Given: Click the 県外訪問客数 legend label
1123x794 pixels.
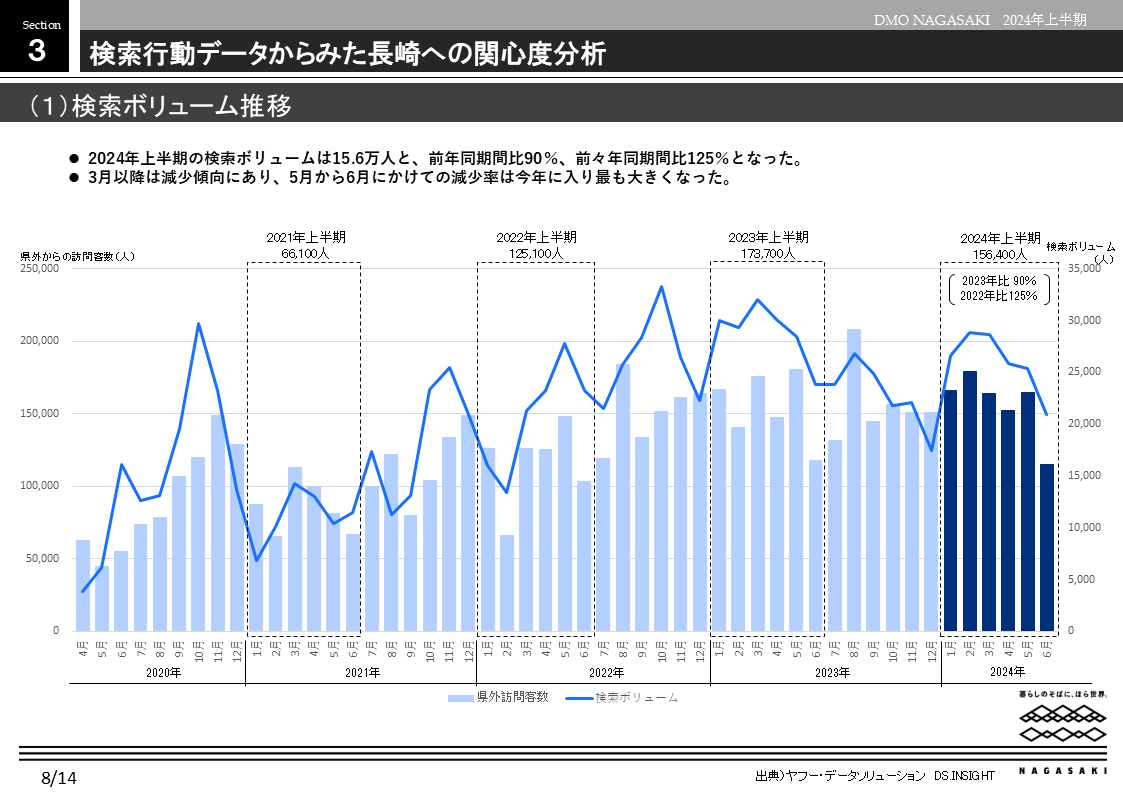Looking at the screenshot, I should [513, 697].
